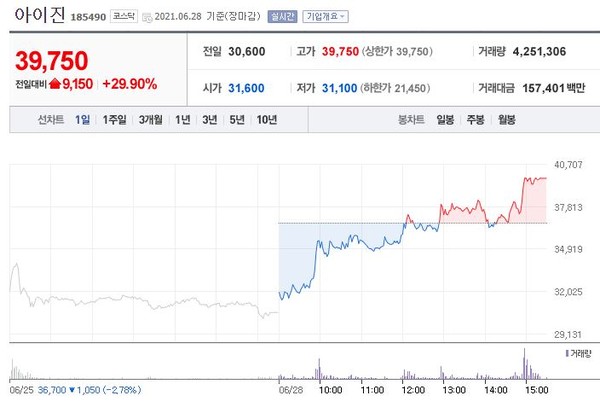Viewport: 600px width, 413px height.
Task: Select the 1년 chart period
Action: [x=183, y=120]
